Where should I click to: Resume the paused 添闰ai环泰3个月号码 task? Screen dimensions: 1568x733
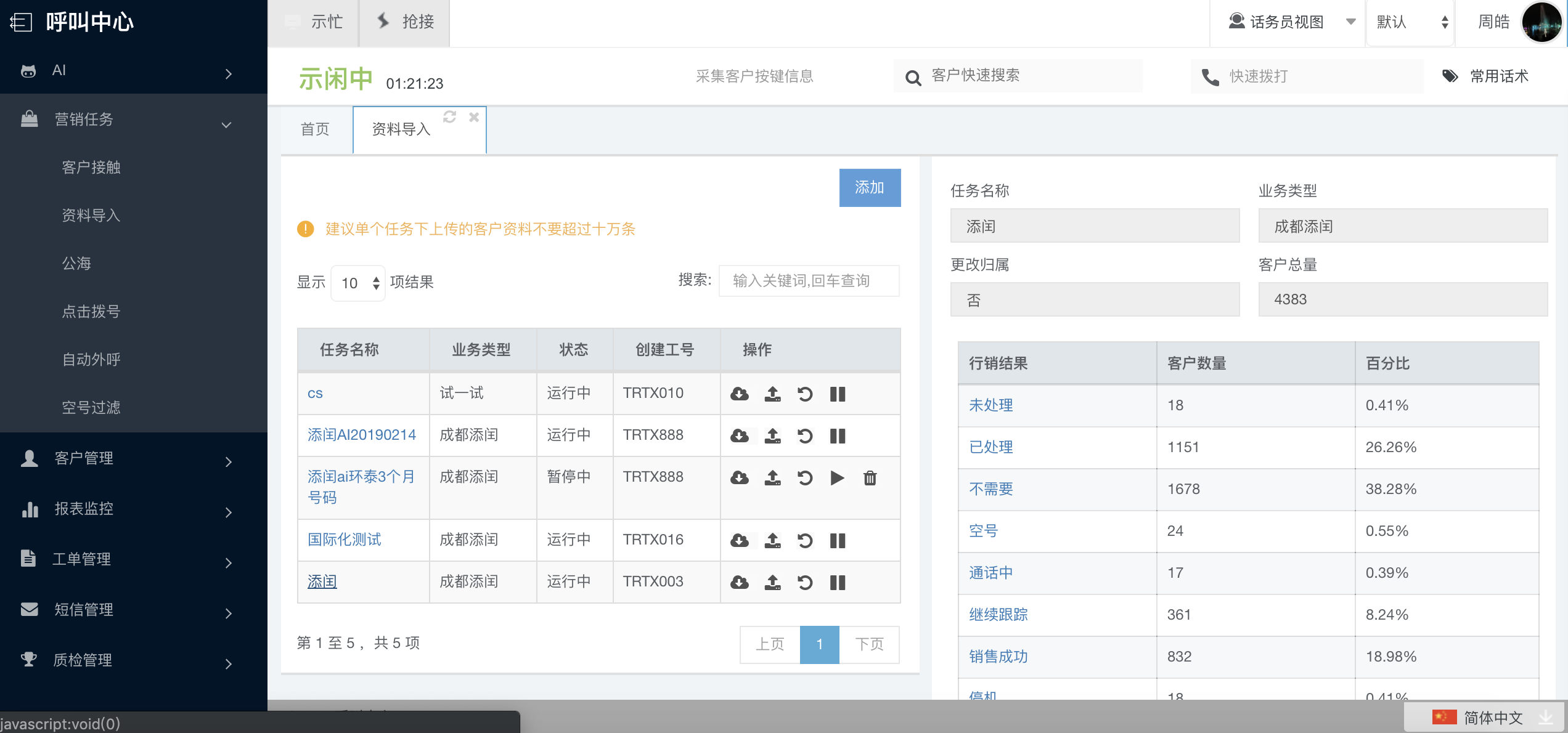[x=837, y=477]
